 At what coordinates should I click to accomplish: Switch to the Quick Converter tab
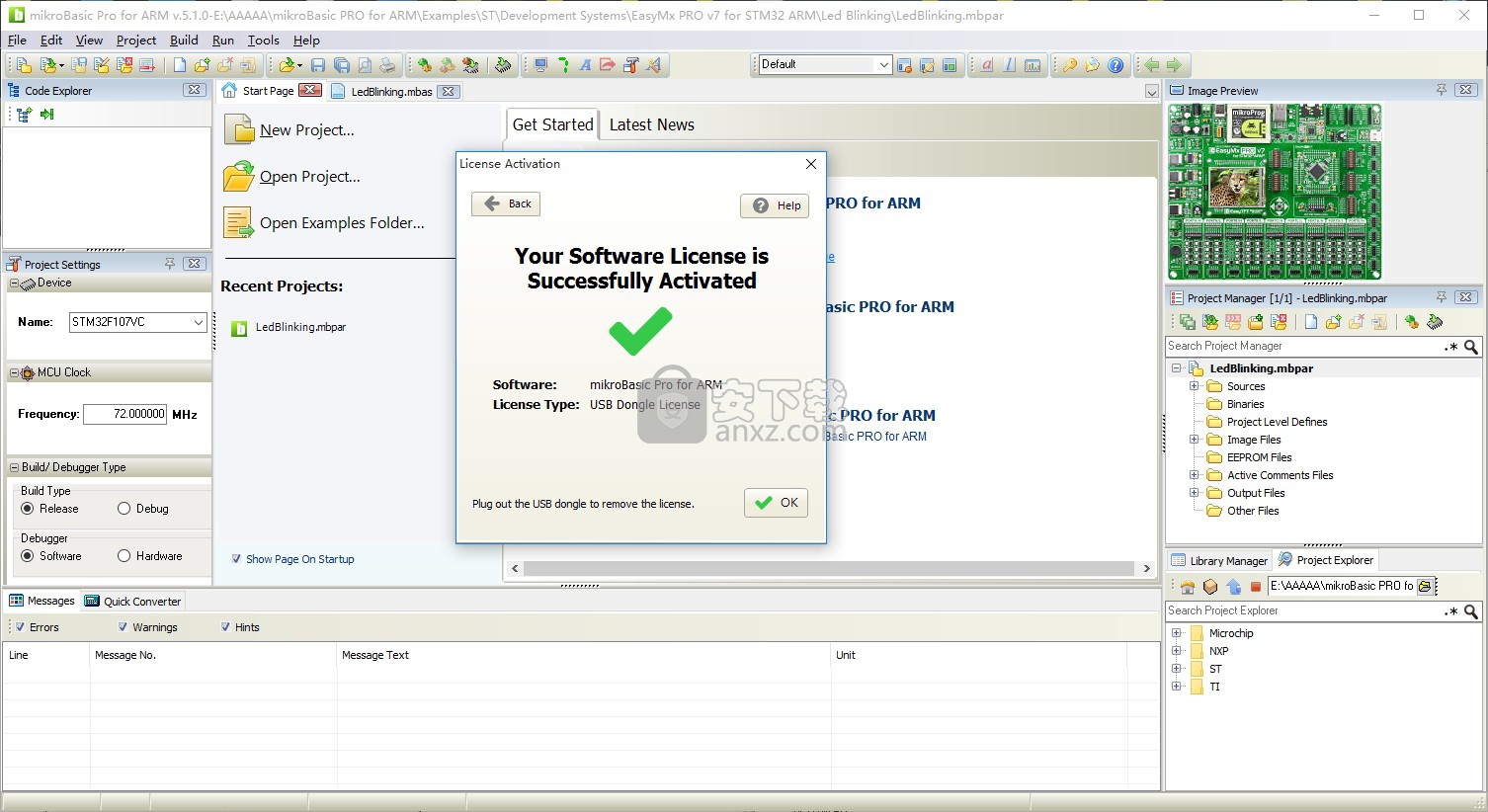[133, 601]
